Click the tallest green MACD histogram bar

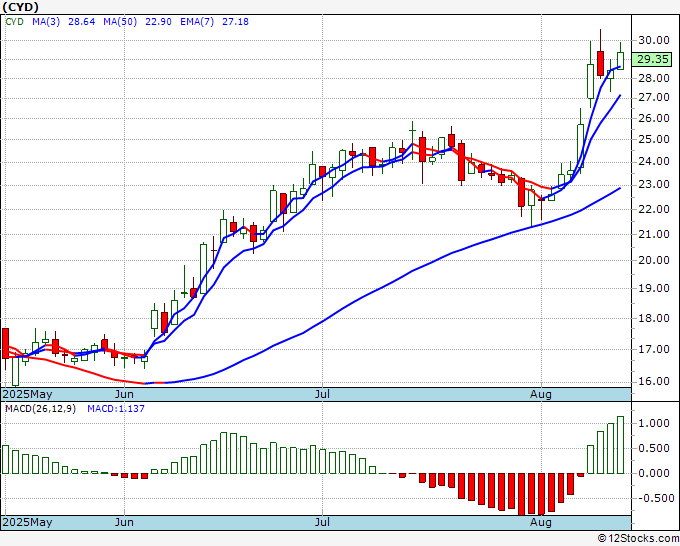621,445
